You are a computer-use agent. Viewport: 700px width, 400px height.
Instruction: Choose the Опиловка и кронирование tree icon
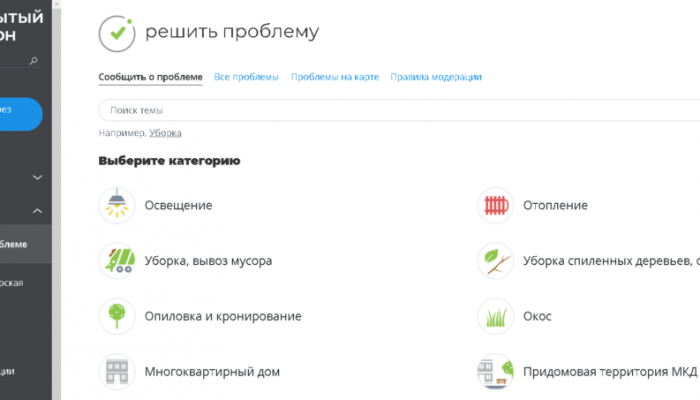pyautogui.click(x=117, y=316)
